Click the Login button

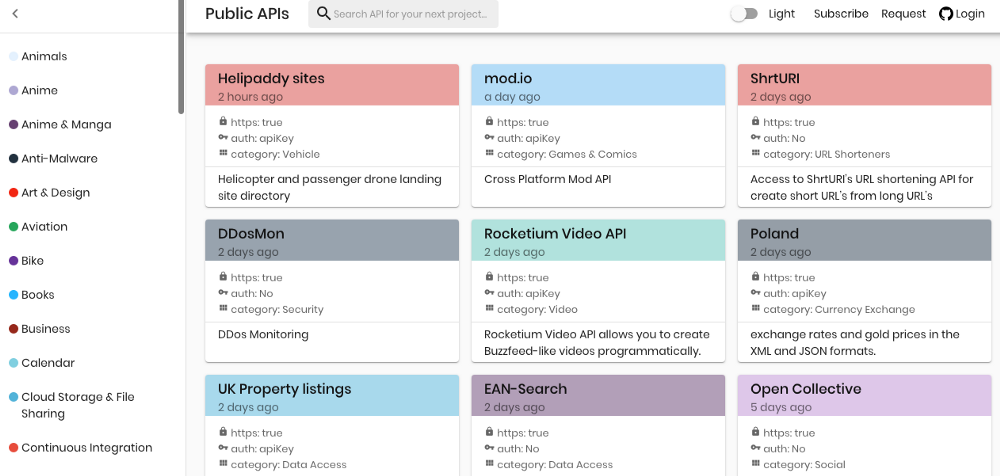click(x=962, y=13)
